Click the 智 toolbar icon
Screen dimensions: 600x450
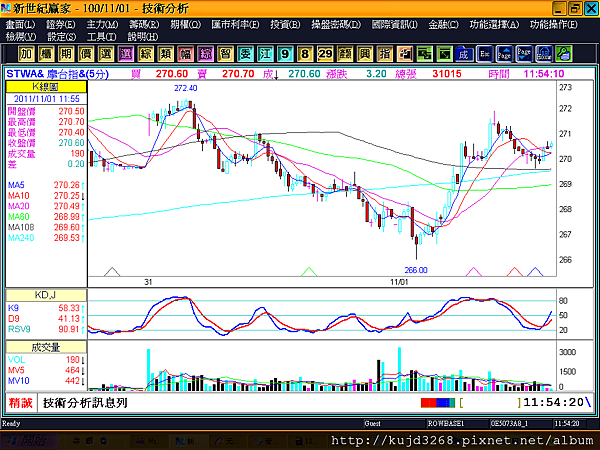click(x=225, y=54)
